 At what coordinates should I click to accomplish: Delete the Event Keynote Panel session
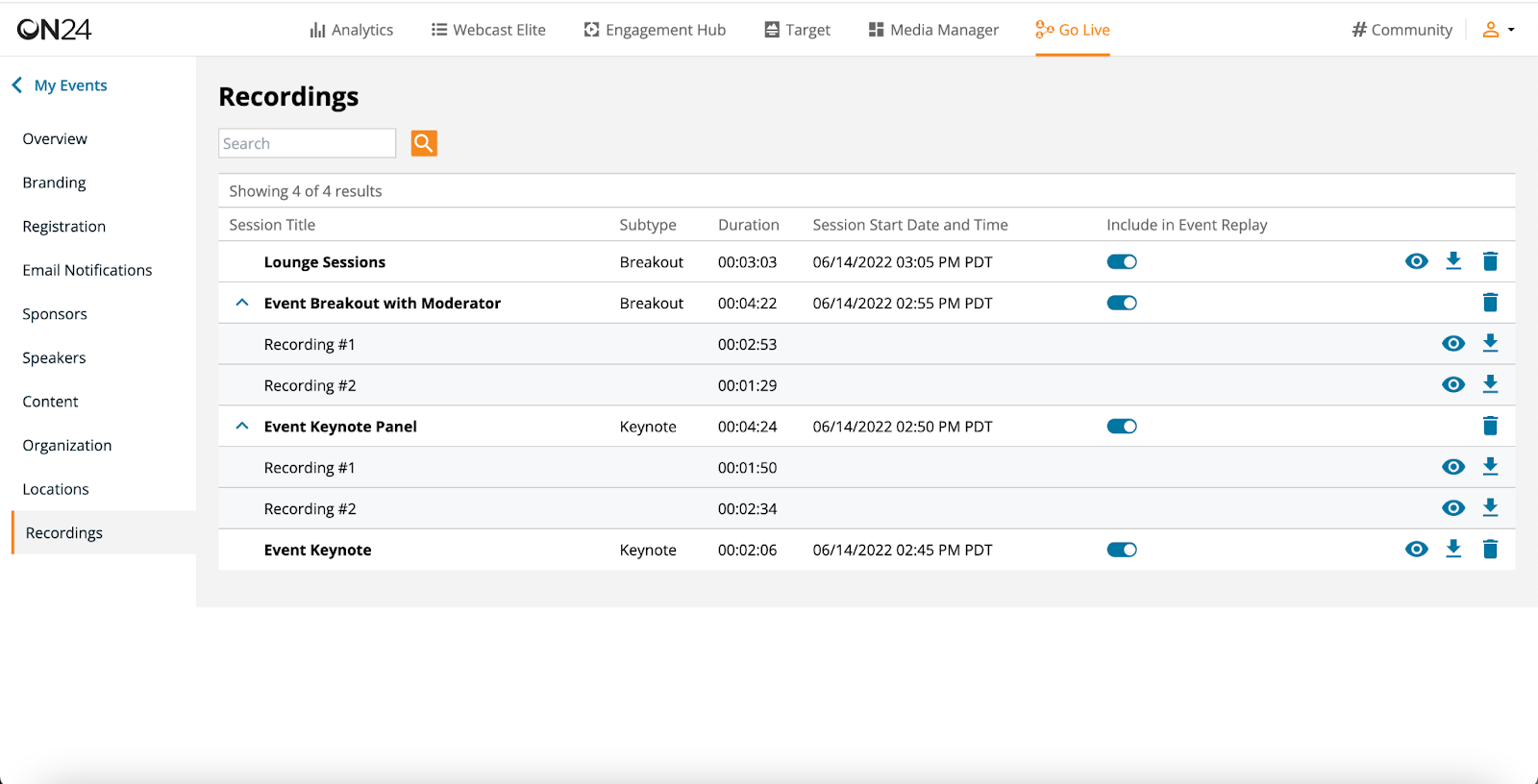pyautogui.click(x=1490, y=426)
